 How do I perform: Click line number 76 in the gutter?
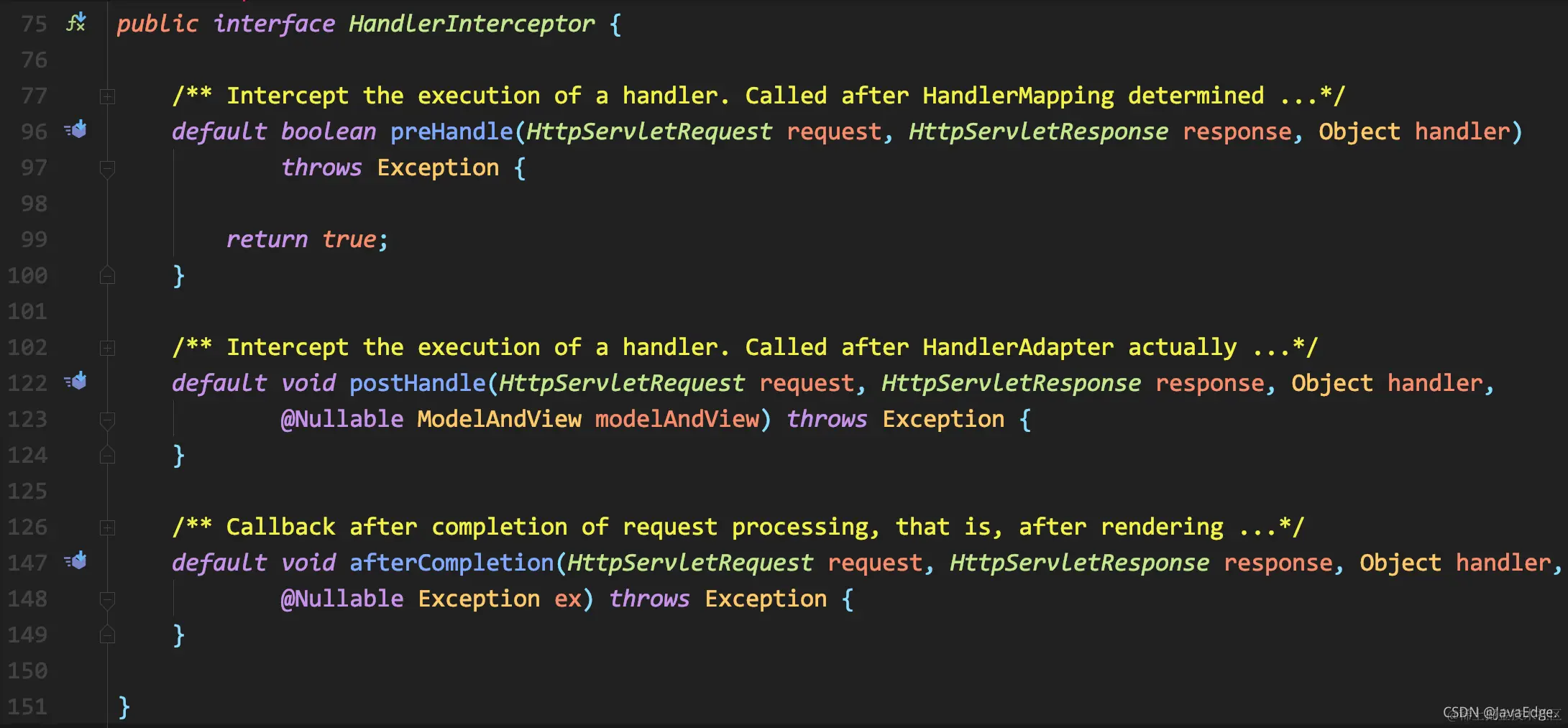(x=34, y=60)
